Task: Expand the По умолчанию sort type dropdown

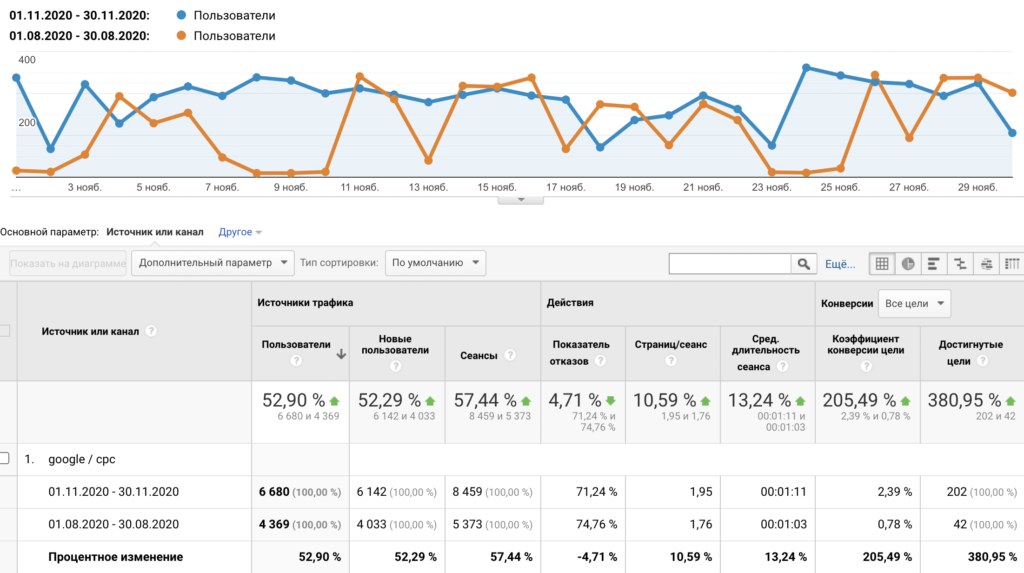Action: click(435, 263)
